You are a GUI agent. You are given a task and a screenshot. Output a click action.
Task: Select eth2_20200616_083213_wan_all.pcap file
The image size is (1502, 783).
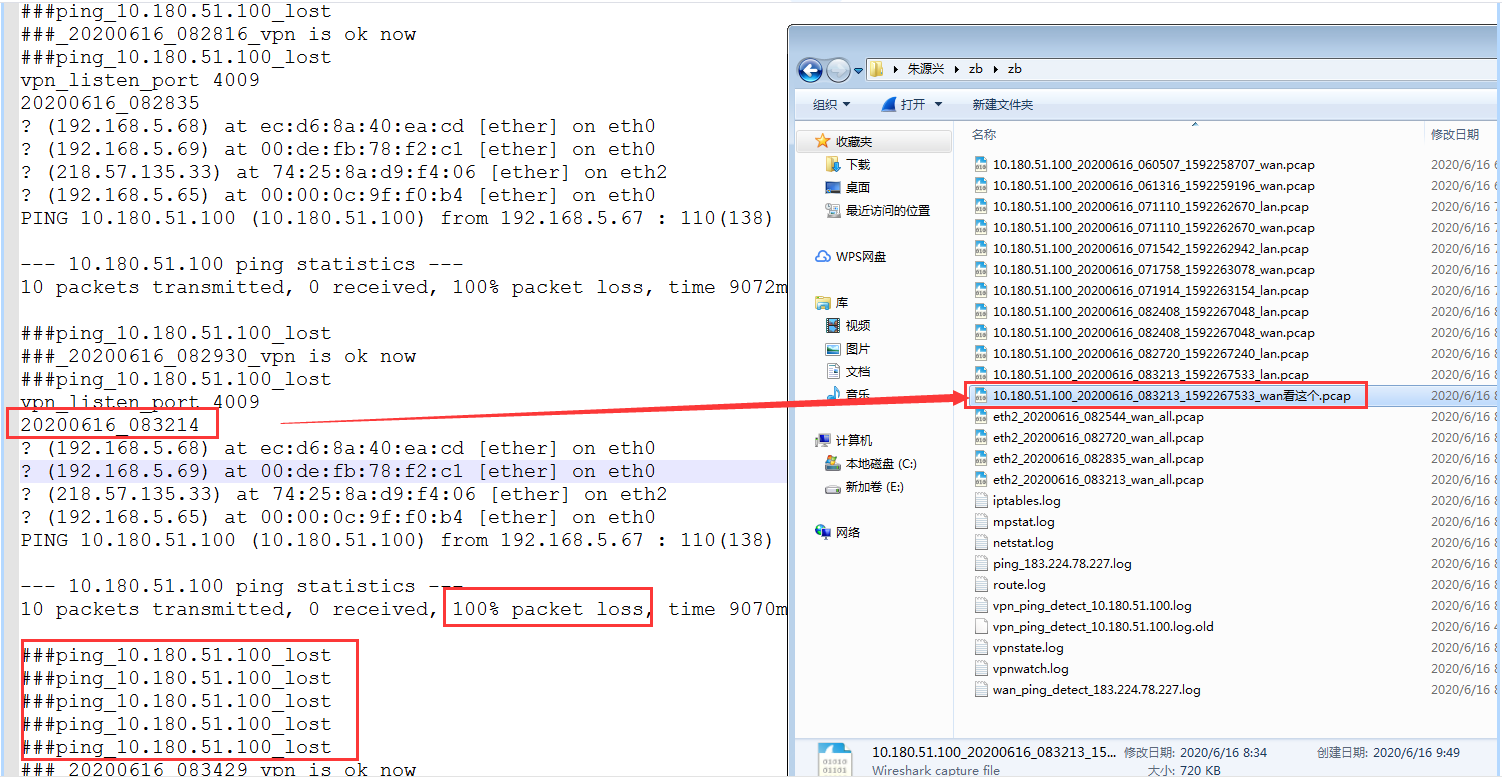click(1097, 480)
